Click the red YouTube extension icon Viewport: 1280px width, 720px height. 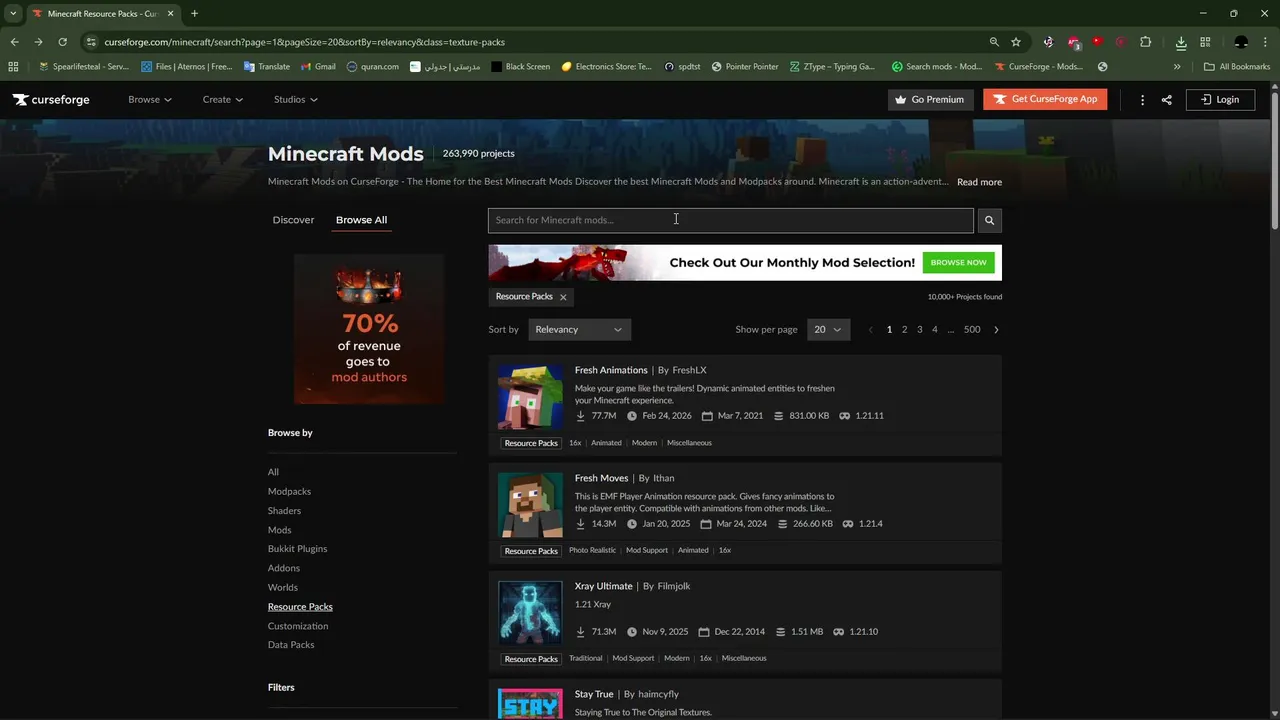1097,42
